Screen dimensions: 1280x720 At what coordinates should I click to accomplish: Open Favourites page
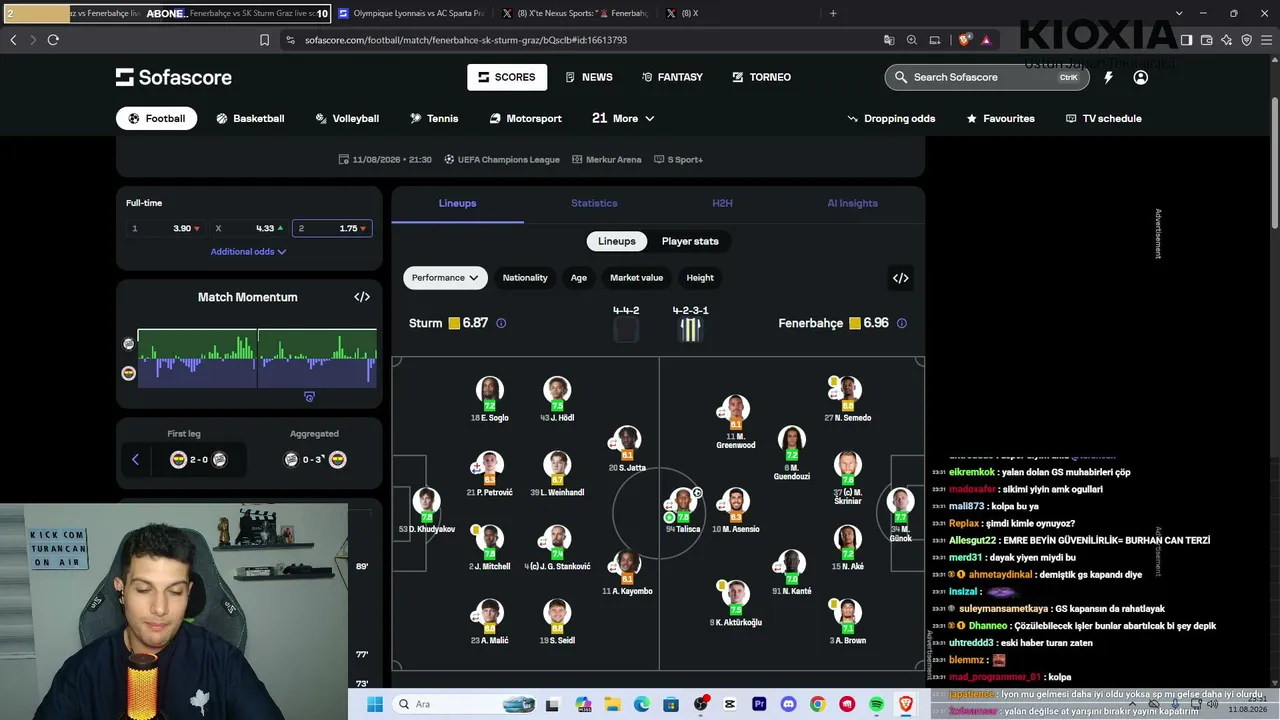coord(1000,118)
